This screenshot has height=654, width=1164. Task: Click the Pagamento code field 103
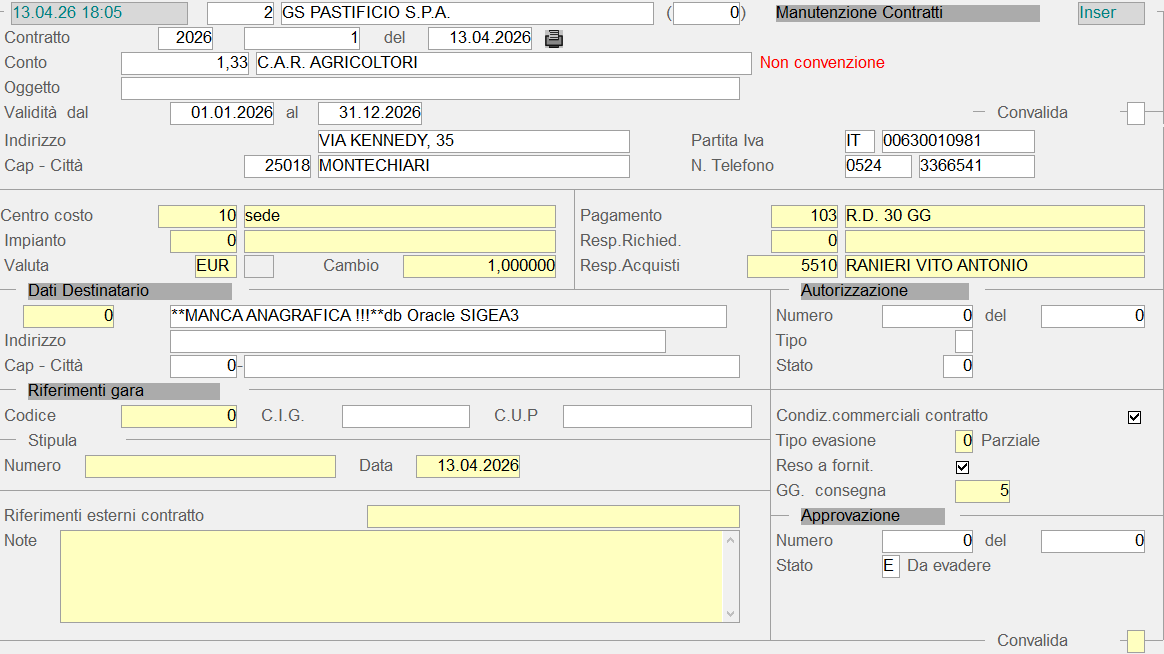point(805,216)
